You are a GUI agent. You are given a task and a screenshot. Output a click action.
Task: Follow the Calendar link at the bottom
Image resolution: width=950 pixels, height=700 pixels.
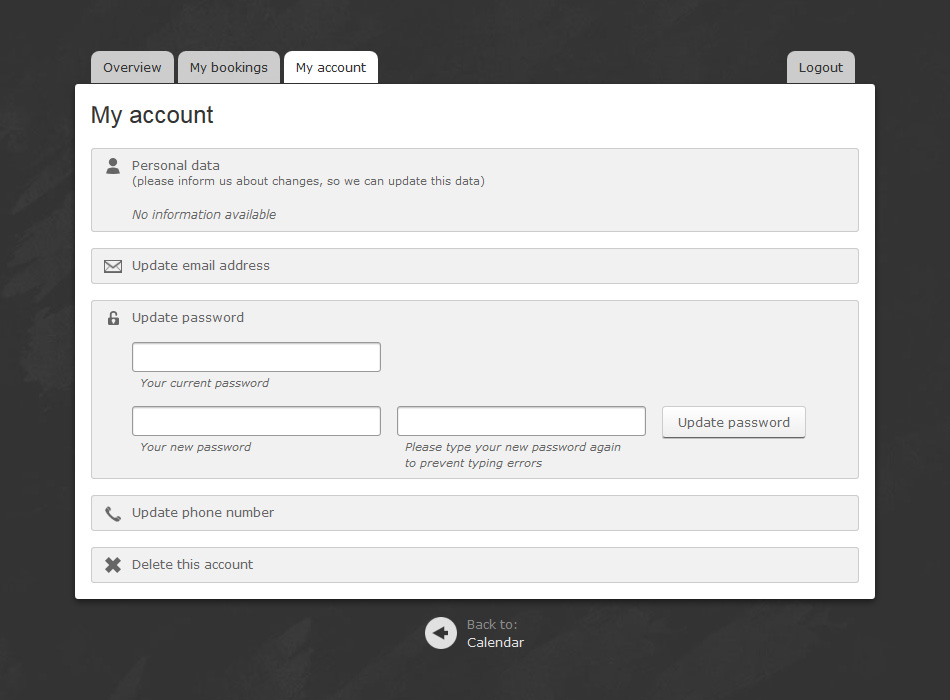tap(495, 642)
